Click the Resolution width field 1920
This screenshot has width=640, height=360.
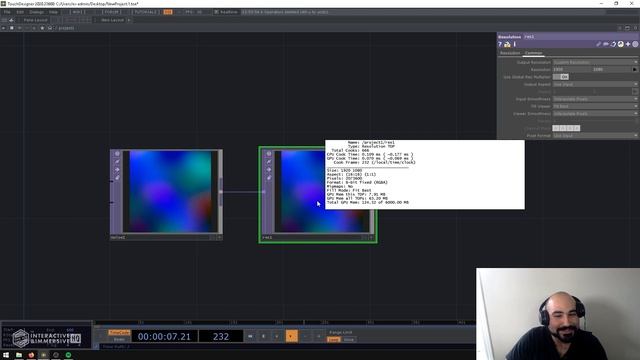point(571,69)
